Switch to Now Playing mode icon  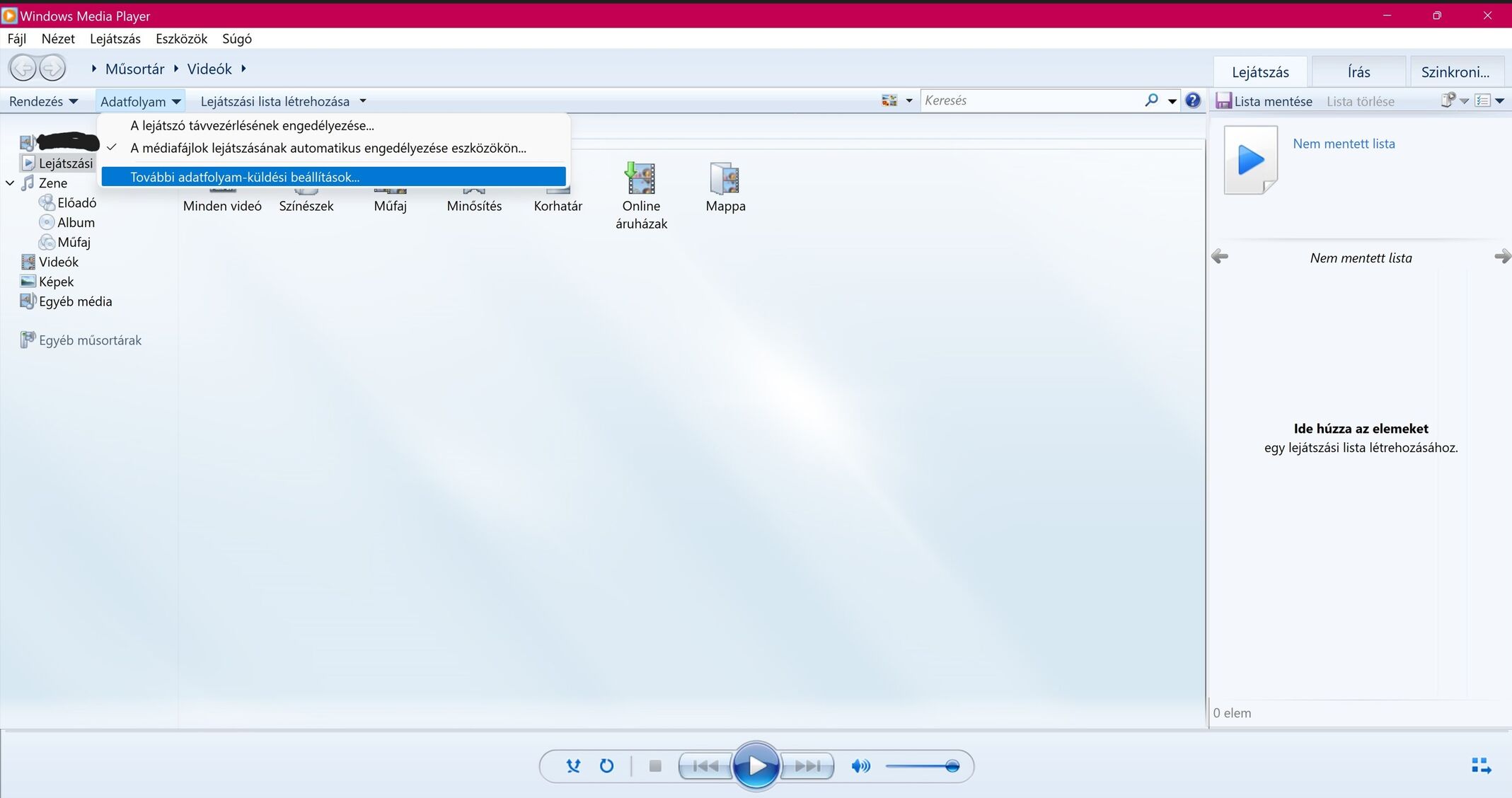coord(1482,766)
